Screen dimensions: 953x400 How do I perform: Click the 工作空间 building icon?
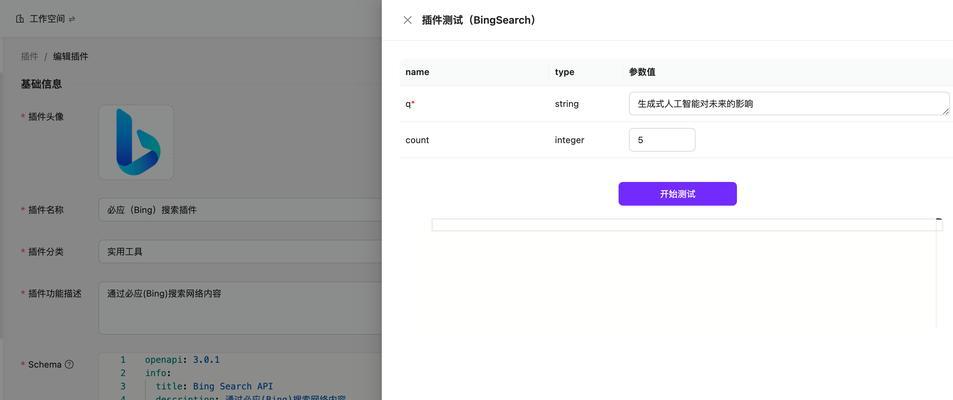pos(19,19)
